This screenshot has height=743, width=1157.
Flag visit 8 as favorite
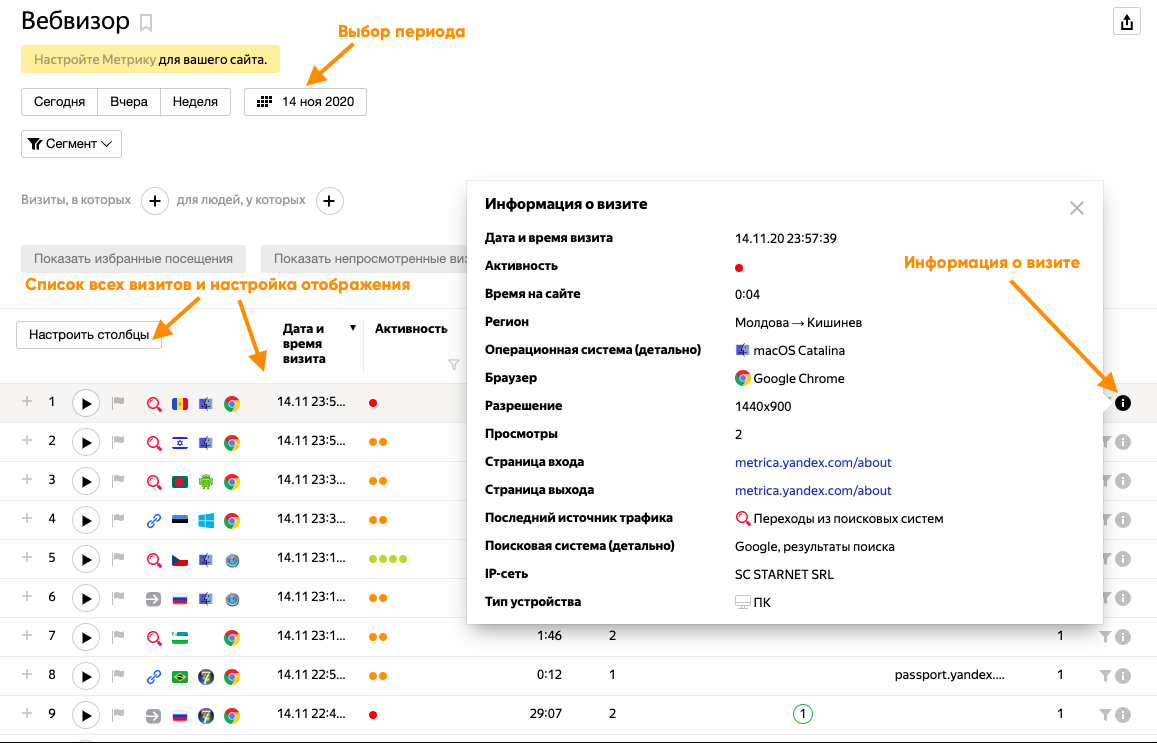tap(118, 676)
